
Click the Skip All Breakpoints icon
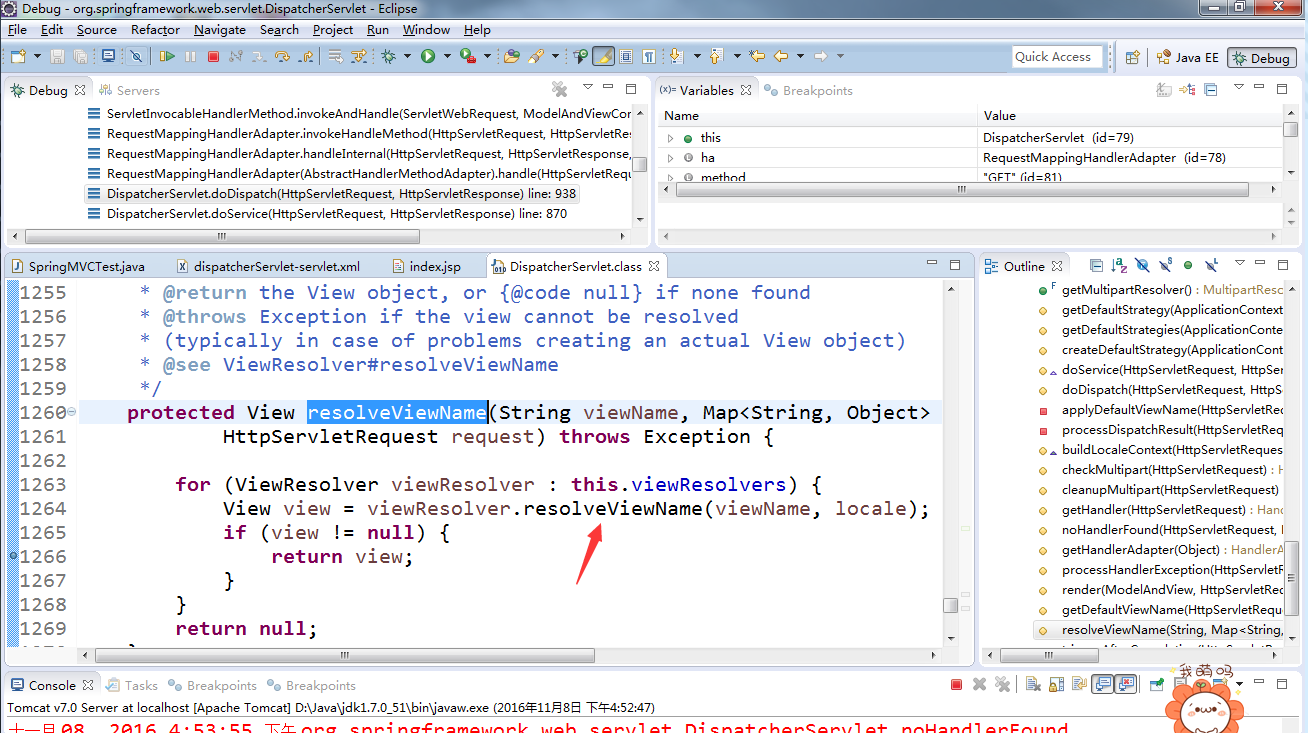tap(137, 56)
